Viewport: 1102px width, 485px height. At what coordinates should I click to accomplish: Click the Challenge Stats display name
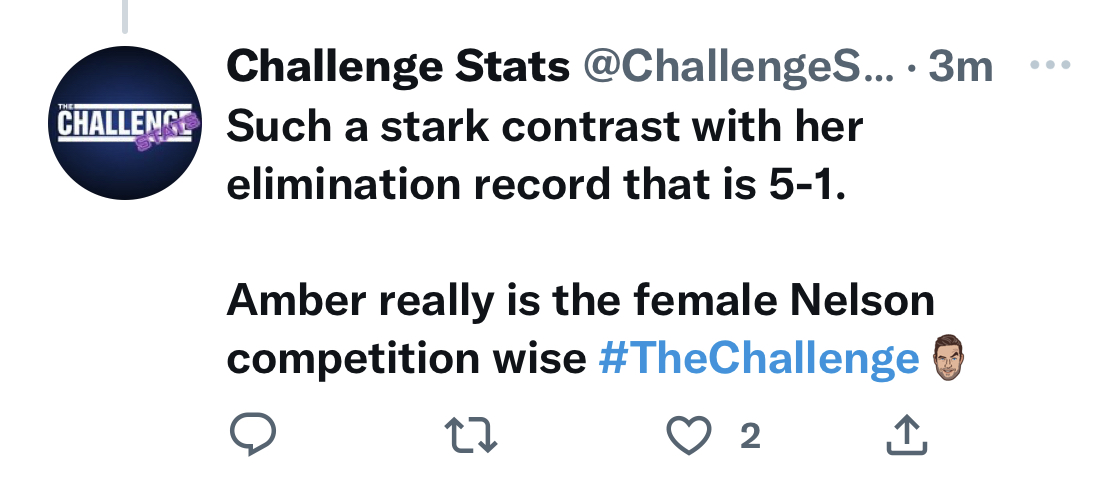click(398, 67)
